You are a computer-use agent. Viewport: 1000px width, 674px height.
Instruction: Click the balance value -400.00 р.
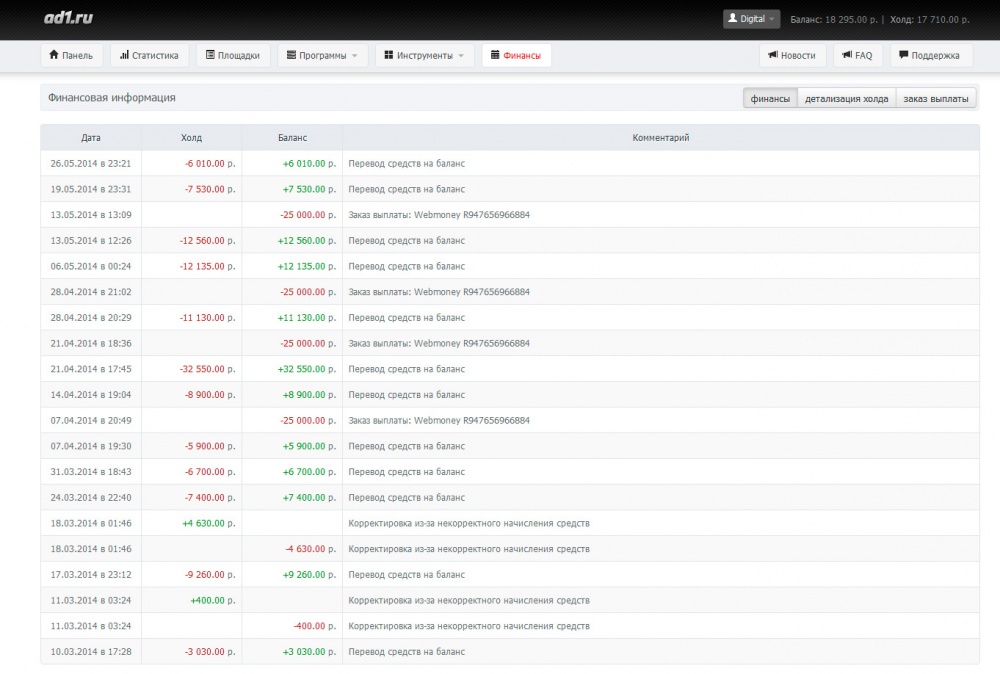(314, 626)
